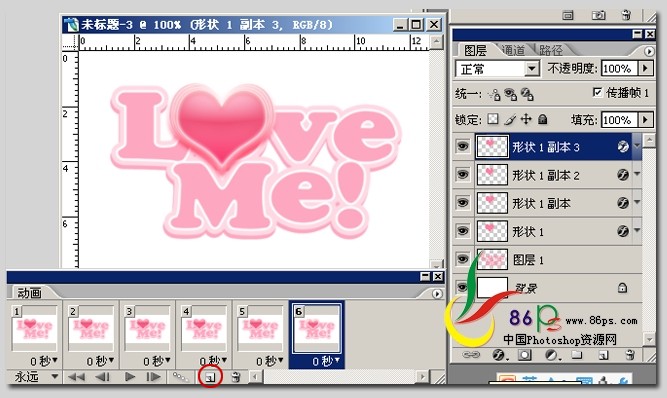Click the unify layer style icon
The height and width of the screenshot is (398, 667).
pyautogui.click(x=527, y=94)
